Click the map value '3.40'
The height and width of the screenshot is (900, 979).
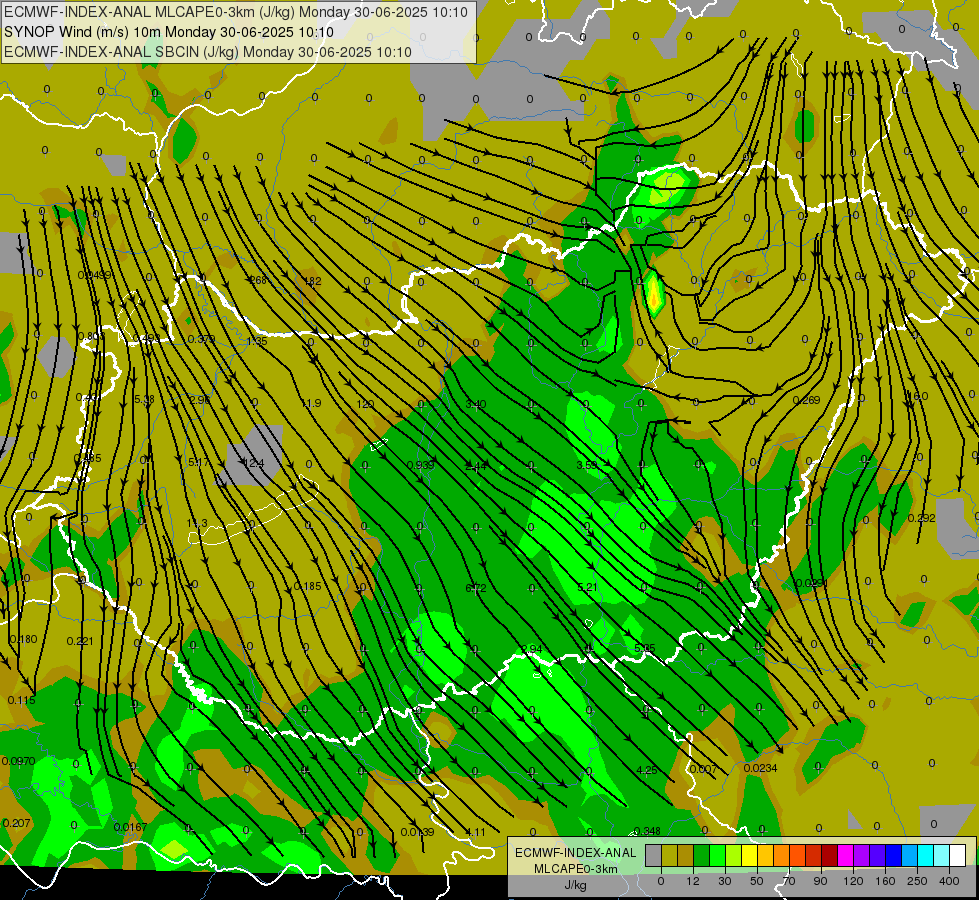[x=476, y=404]
